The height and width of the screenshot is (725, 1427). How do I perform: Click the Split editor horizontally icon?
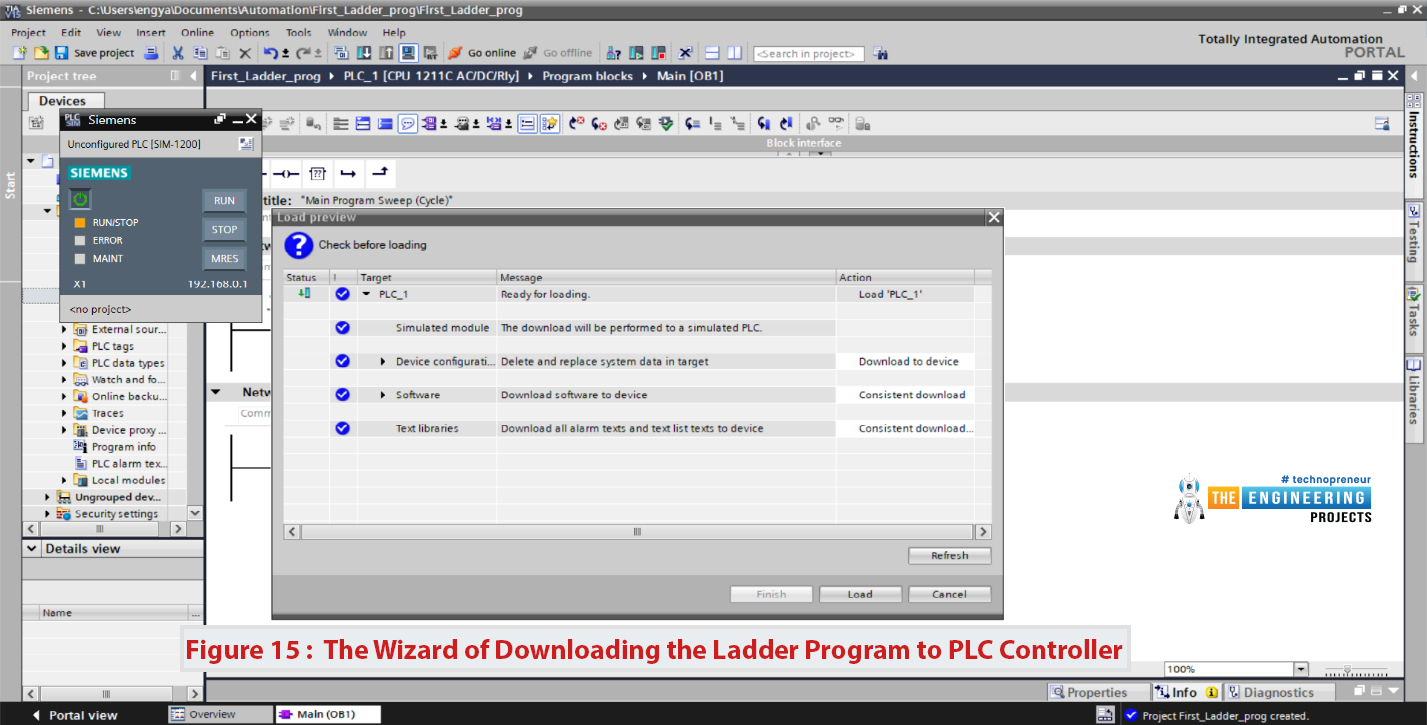(712, 53)
